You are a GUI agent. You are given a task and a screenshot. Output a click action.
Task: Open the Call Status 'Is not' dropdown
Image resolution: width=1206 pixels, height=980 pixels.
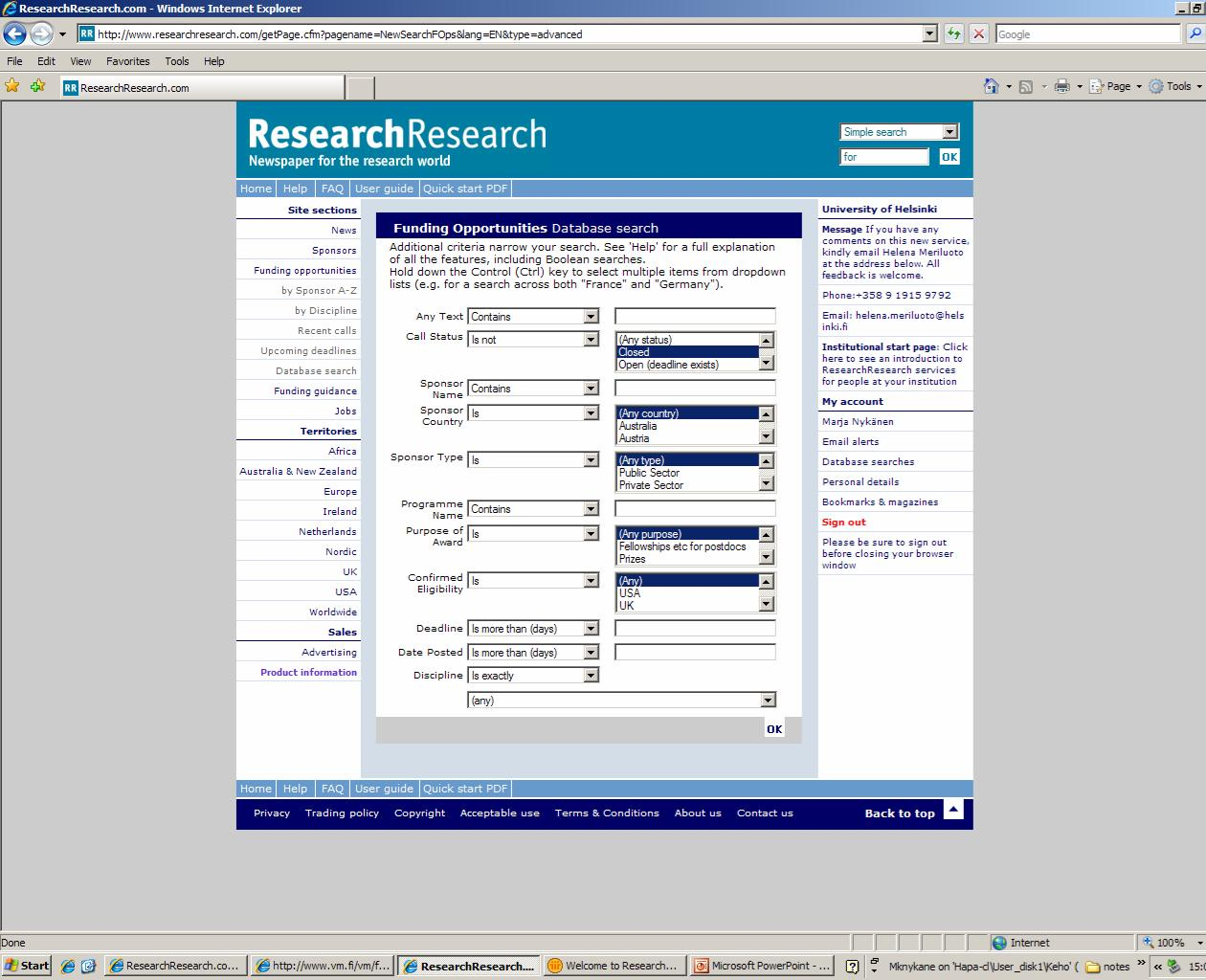[x=532, y=340]
